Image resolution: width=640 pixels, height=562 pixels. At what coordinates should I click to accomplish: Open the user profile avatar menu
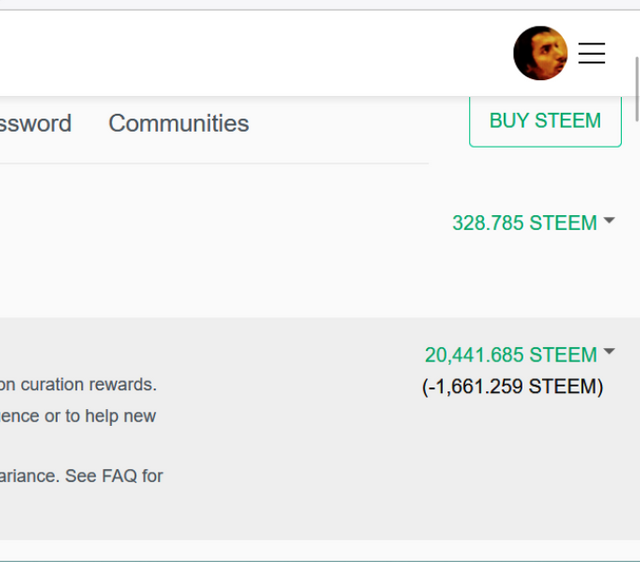tap(540, 53)
